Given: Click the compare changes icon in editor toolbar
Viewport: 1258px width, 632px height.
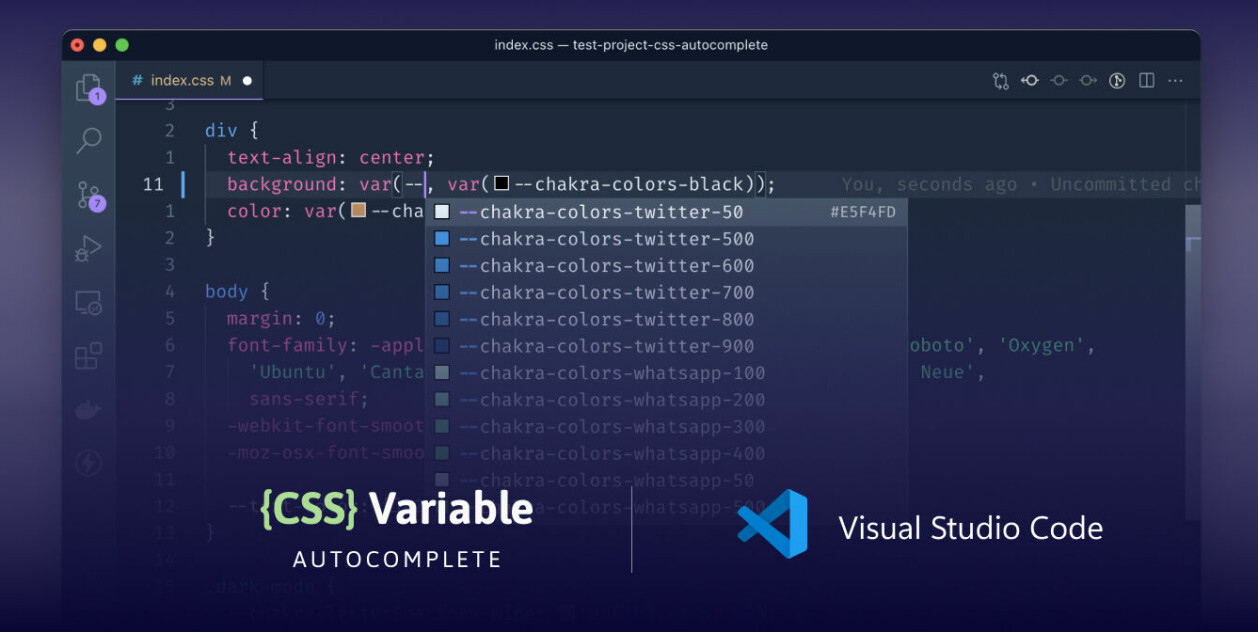Looking at the screenshot, I should (1000, 81).
